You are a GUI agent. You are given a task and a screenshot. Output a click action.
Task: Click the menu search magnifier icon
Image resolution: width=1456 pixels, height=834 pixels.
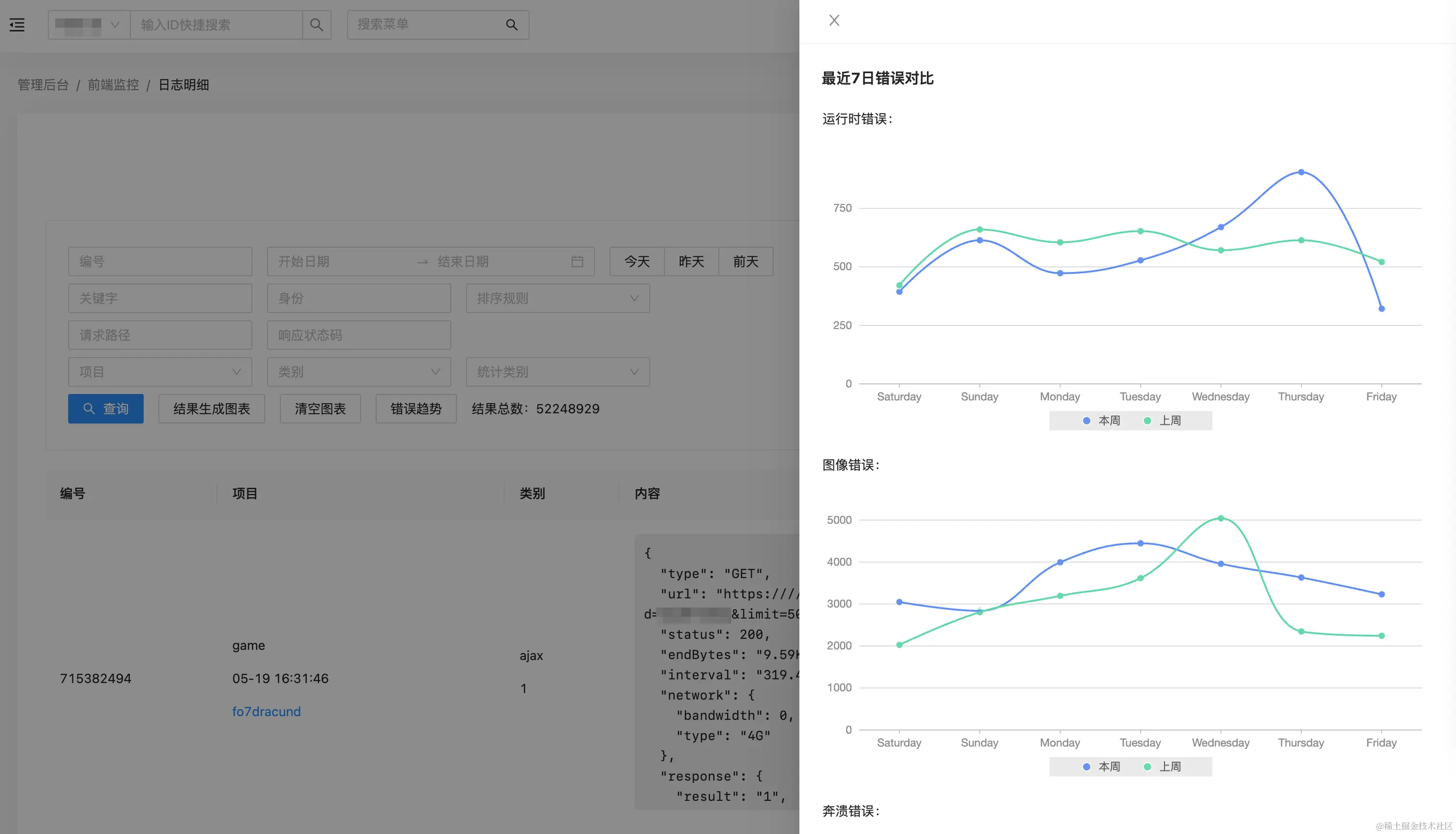click(511, 25)
